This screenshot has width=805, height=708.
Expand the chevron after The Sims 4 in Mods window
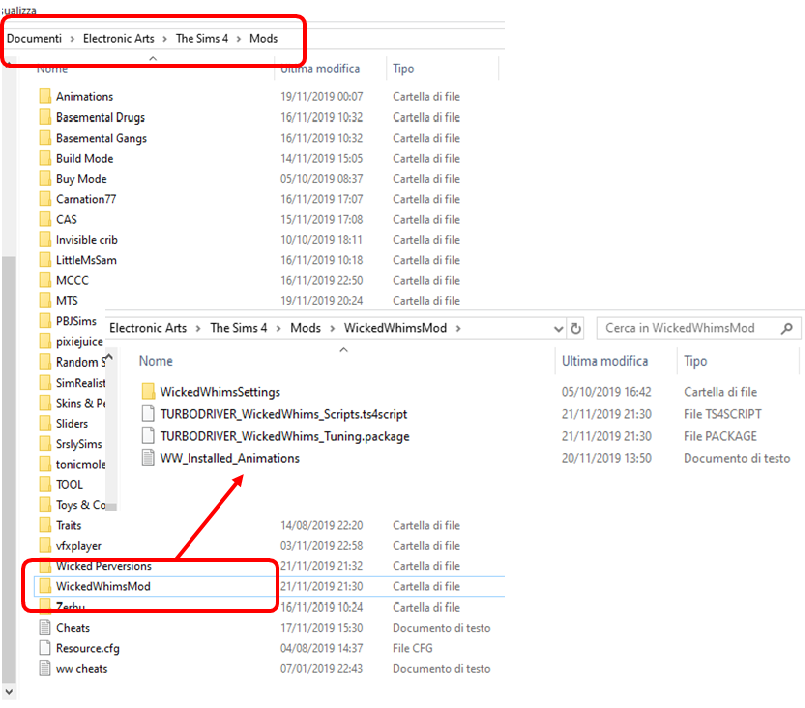(239, 39)
